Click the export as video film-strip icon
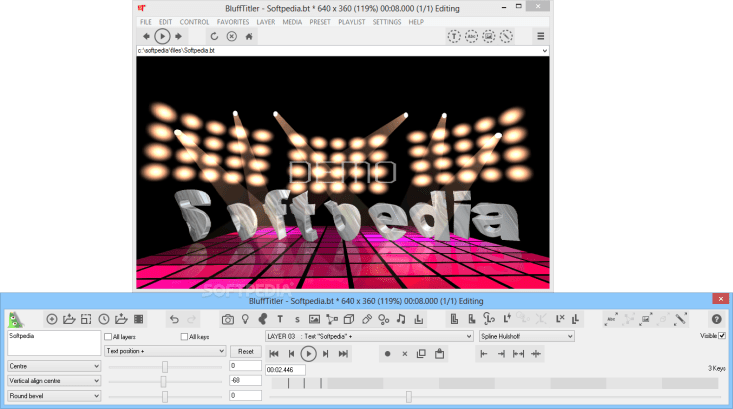This screenshot has height=409, width=733. pos(139,319)
